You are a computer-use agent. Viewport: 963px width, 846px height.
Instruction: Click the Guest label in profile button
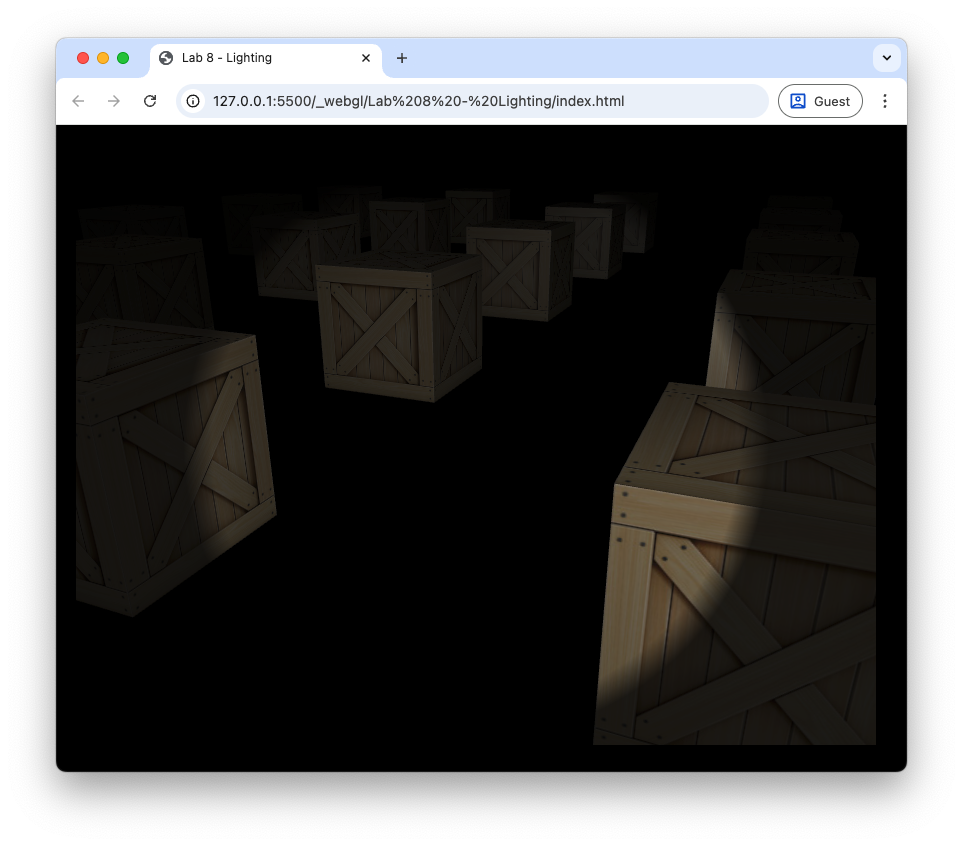point(832,101)
